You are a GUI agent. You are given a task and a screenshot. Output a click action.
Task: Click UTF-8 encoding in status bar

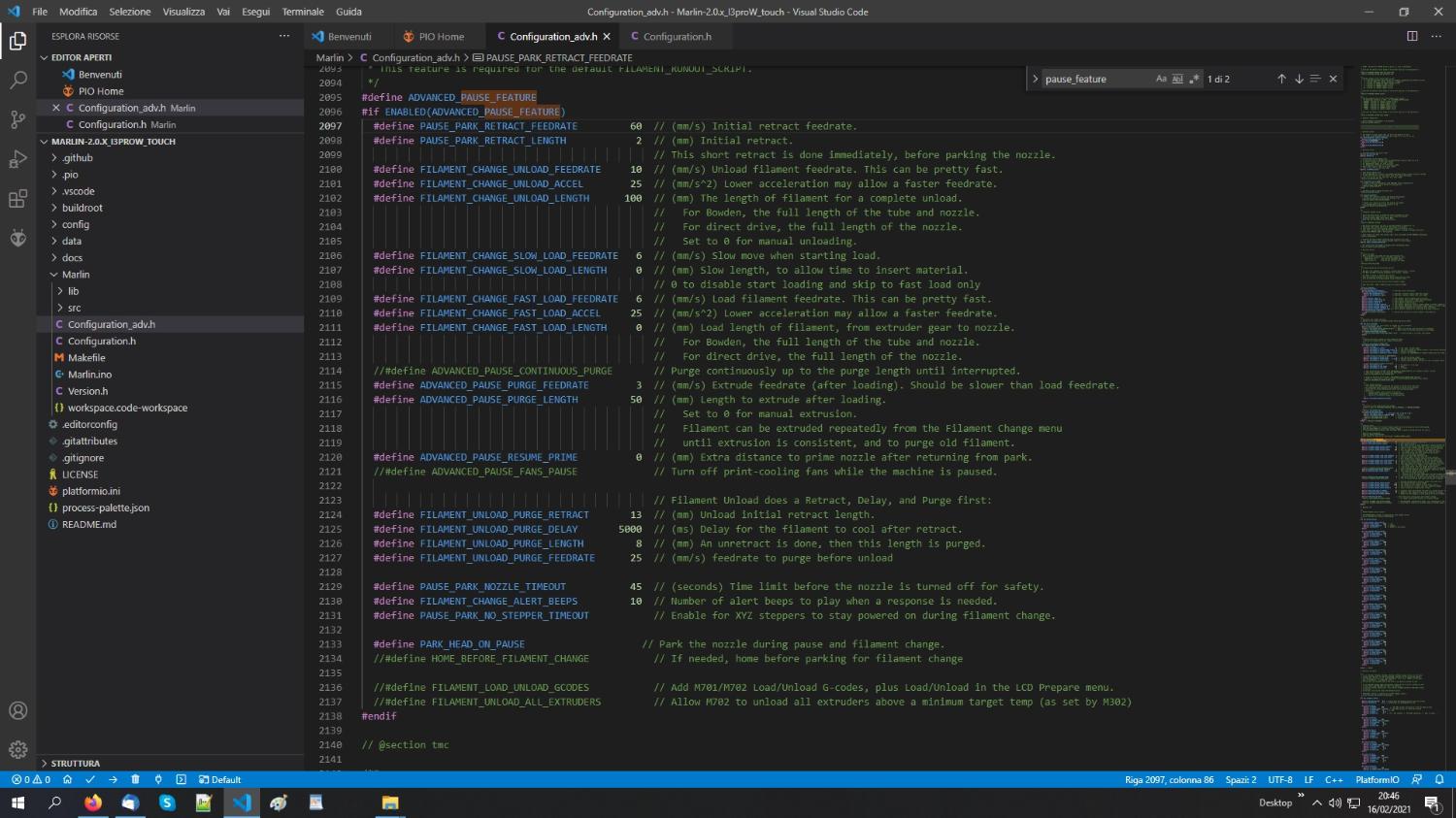click(x=1279, y=779)
